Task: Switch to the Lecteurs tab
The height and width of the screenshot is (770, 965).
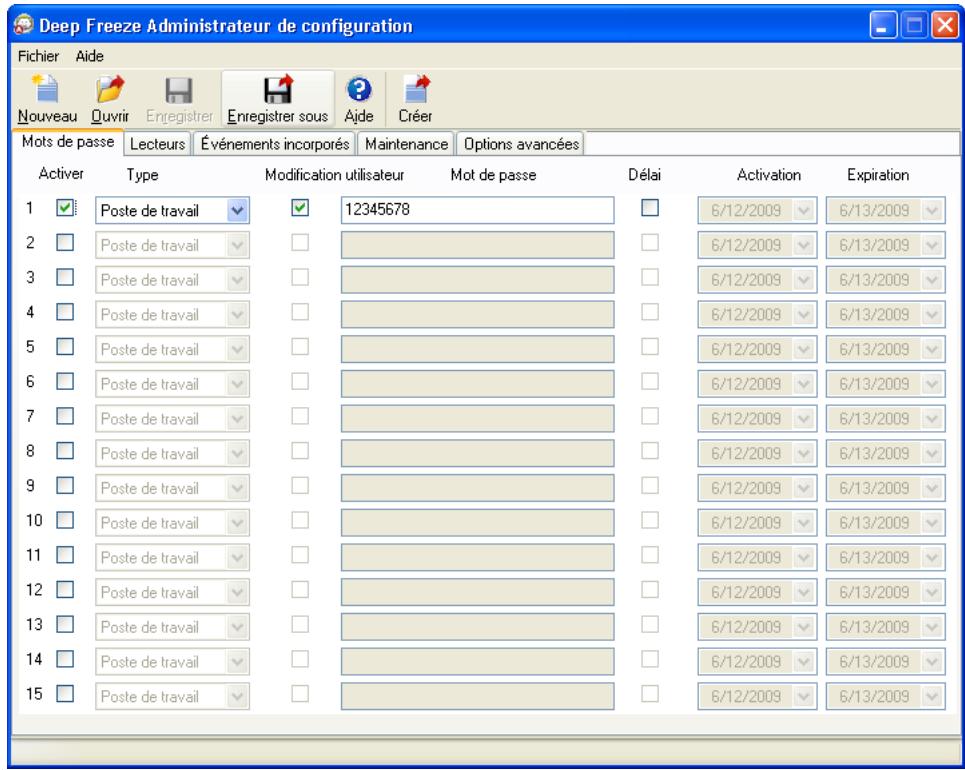Action: click(x=158, y=143)
